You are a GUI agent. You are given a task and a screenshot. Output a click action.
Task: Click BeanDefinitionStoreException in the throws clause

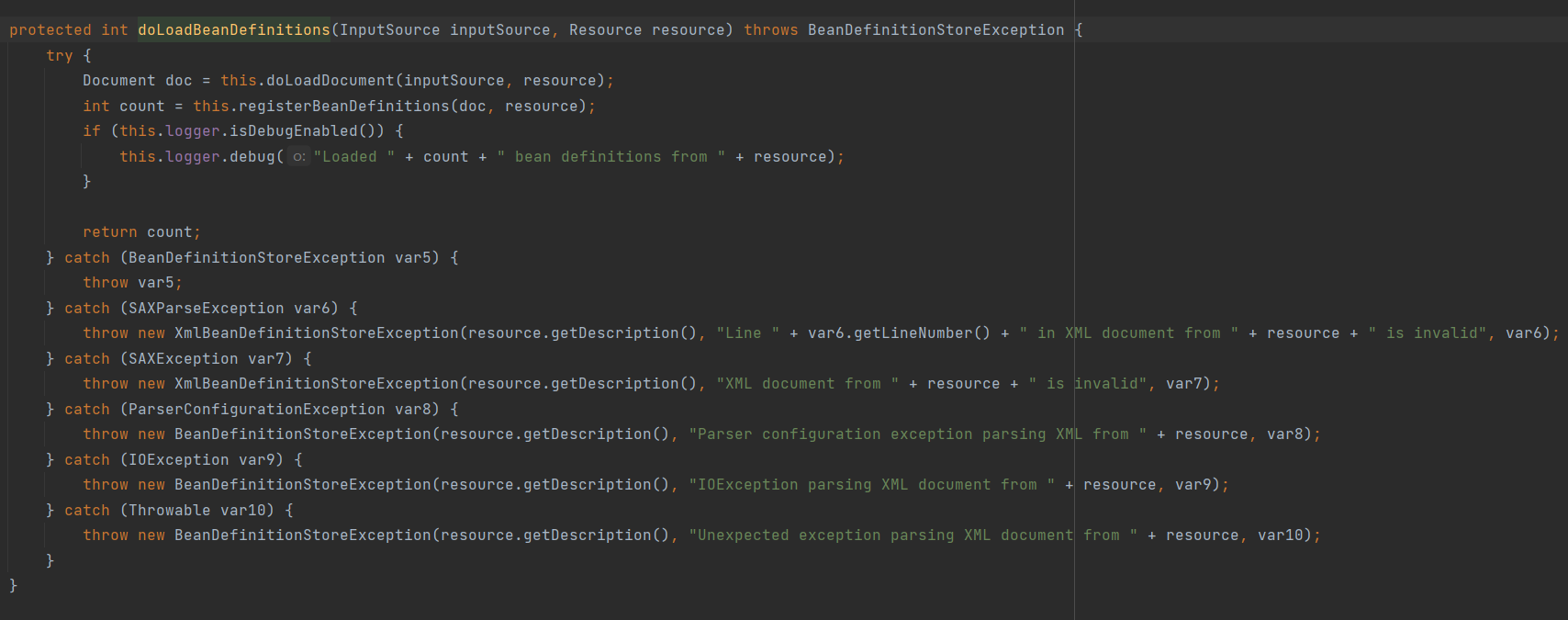point(936,30)
